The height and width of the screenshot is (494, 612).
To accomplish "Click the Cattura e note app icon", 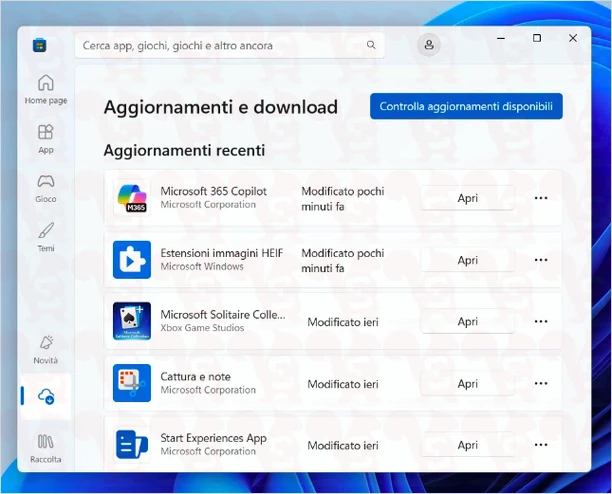I will click(x=132, y=383).
